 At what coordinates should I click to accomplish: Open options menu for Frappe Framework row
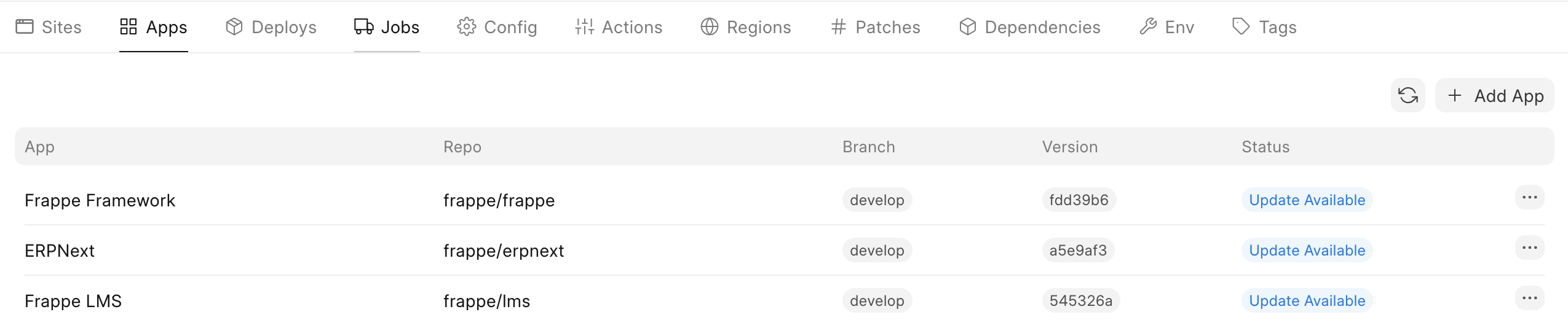pos(1529,198)
